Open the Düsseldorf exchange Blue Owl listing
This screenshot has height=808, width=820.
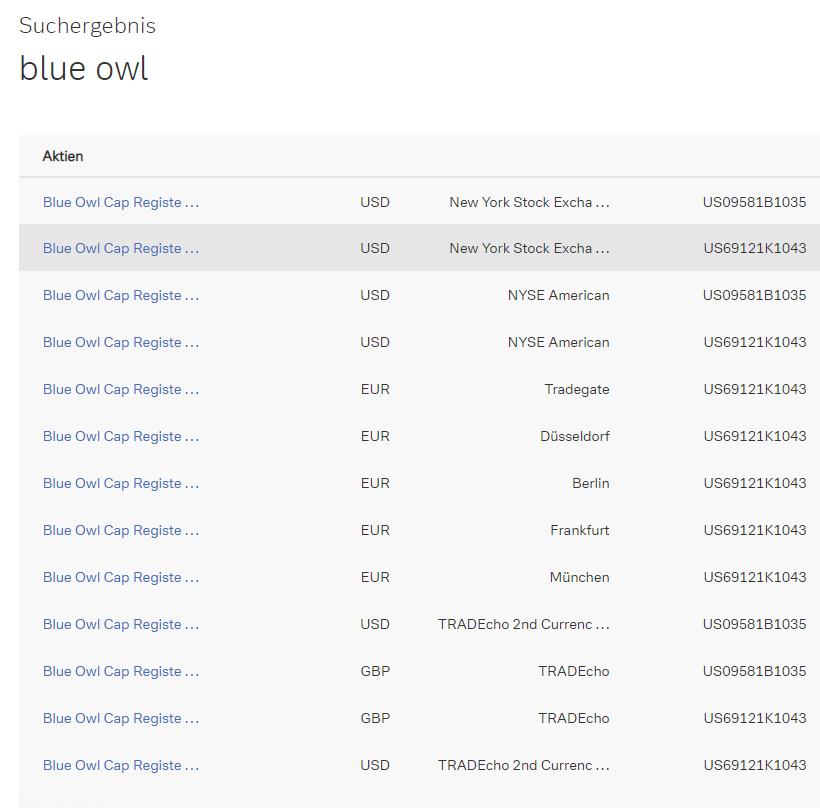tap(120, 436)
